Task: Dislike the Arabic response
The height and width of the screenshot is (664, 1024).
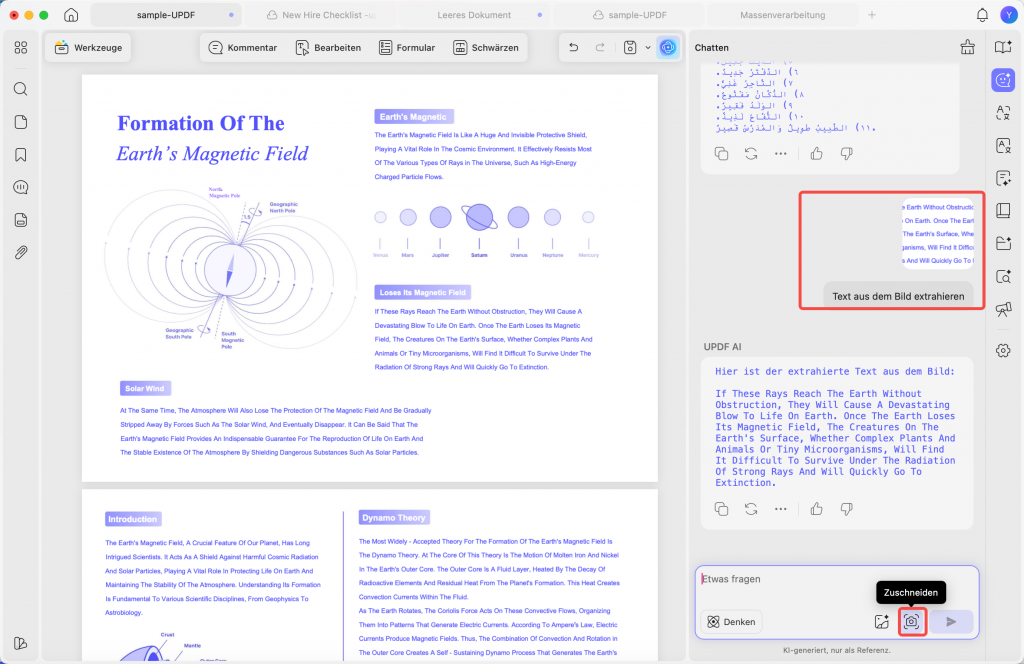Action: tap(846, 154)
